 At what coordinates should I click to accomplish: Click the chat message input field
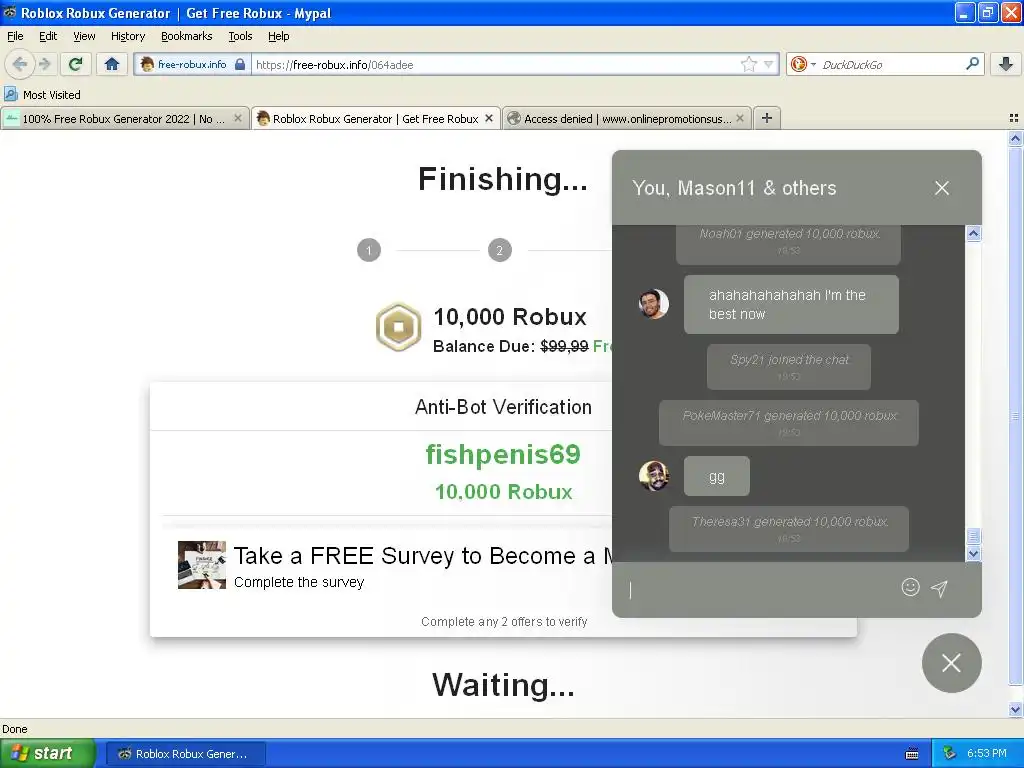pyautogui.click(x=761, y=589)
